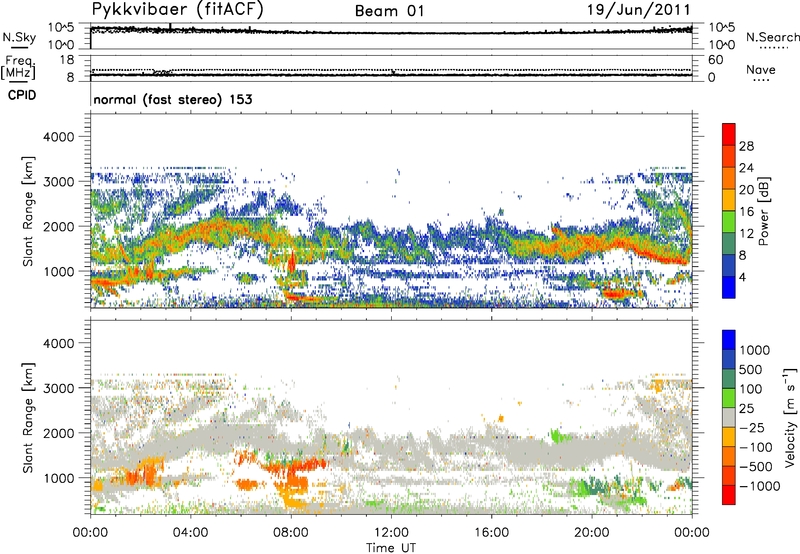This screenshot has height=554, width=800.
Task: Click the "12:00" time tick label
Action: click(x=391, y=533)
